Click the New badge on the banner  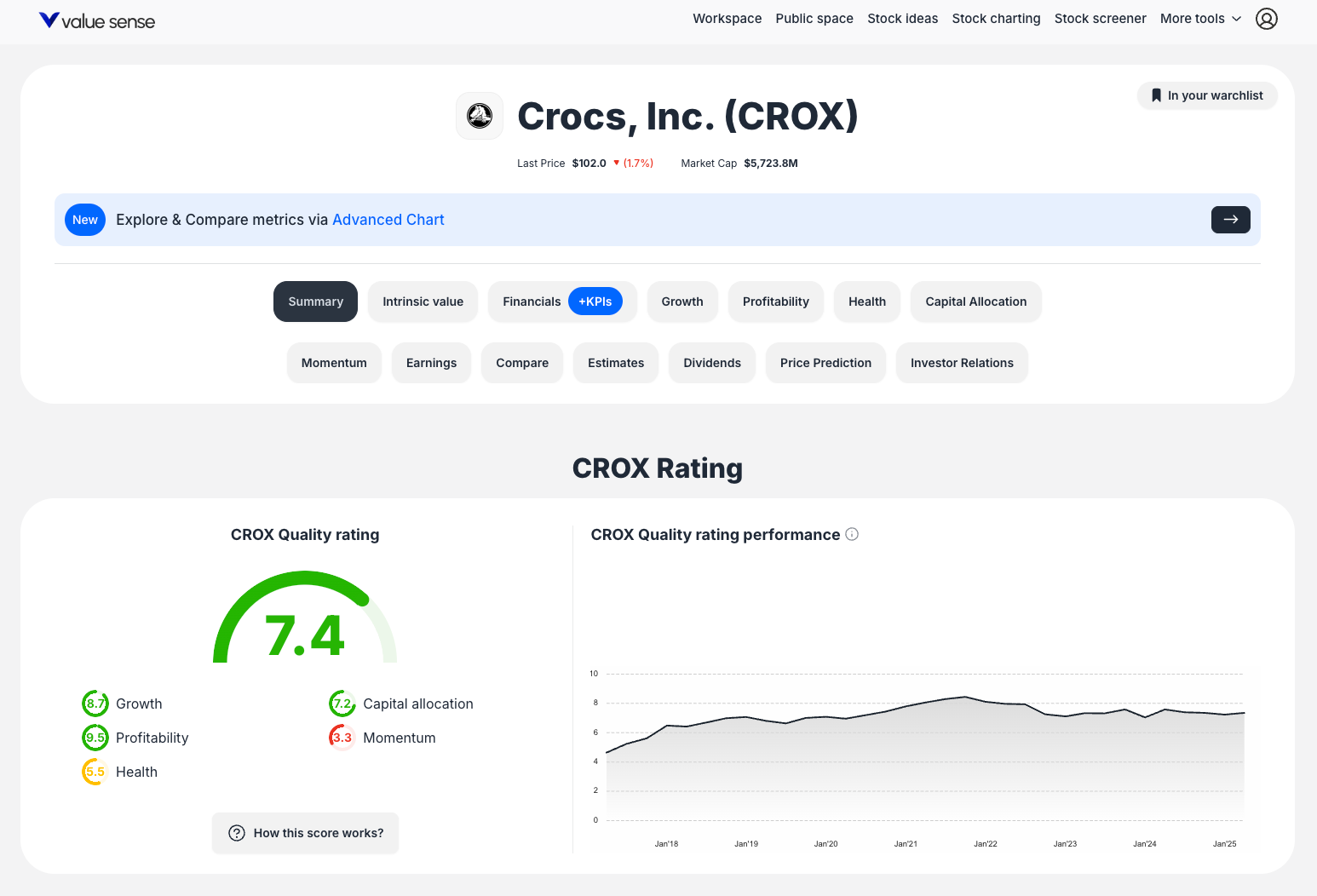point(85,220)
